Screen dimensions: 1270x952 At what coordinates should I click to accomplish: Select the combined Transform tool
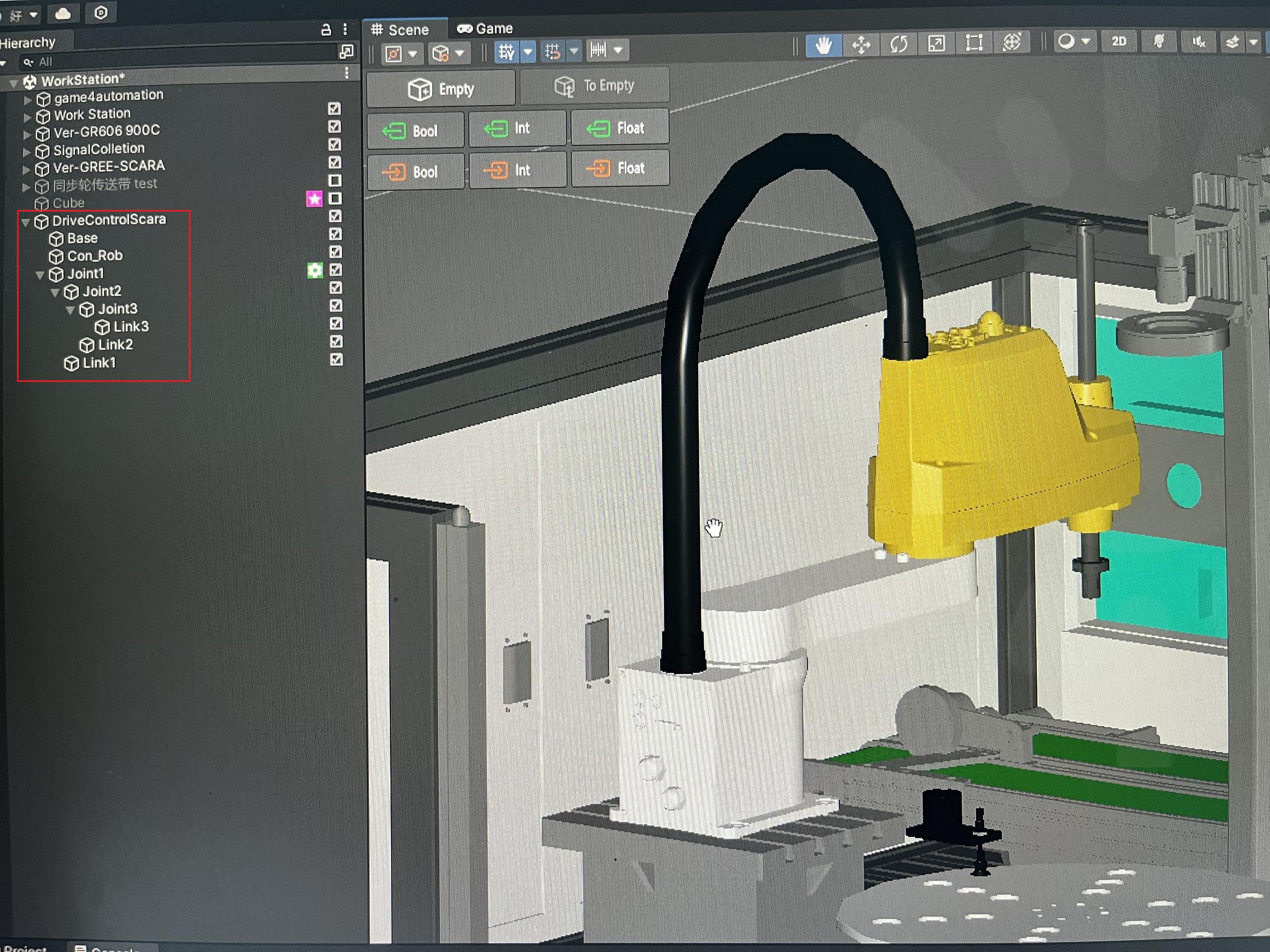(1012, 42)
